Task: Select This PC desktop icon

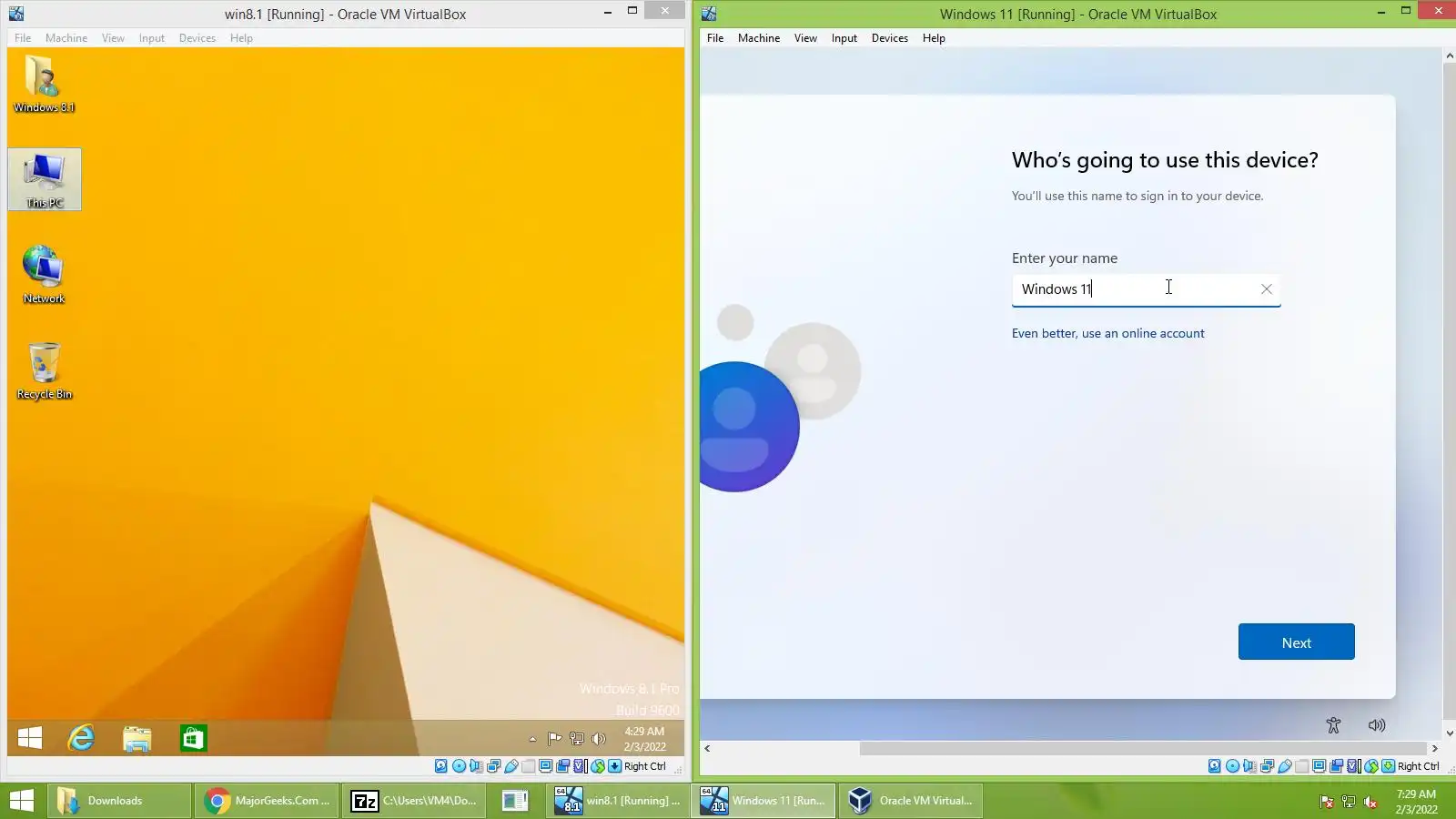Action: click(x=45, y=179)
